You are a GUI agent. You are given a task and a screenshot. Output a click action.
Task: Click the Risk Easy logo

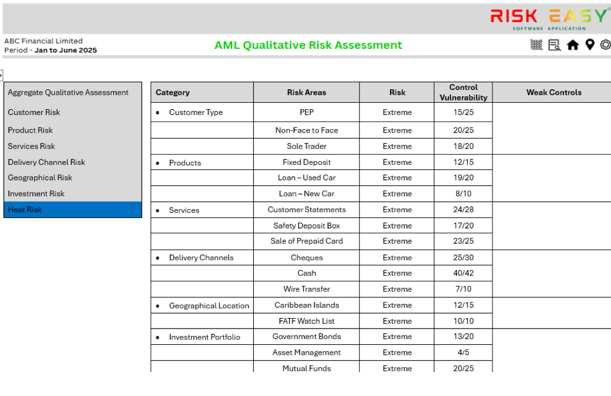[x=550, y=19]
